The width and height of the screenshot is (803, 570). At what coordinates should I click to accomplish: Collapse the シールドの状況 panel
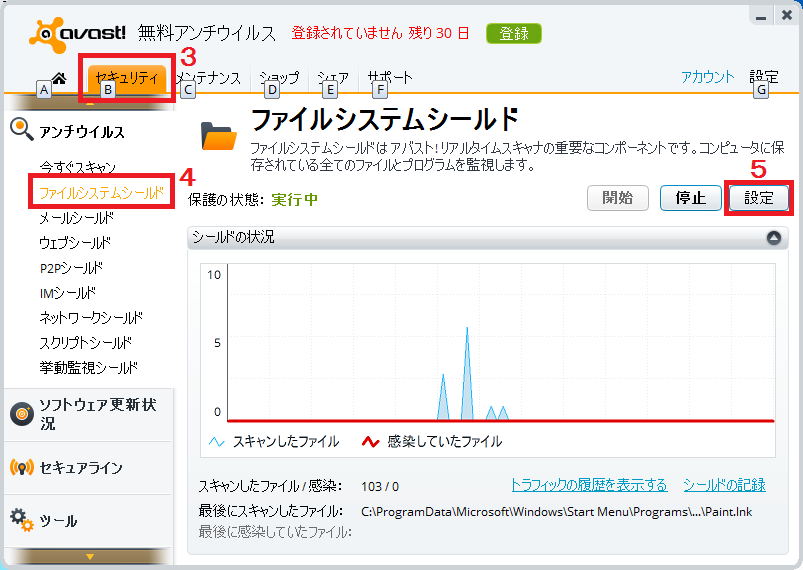point(773,238)
